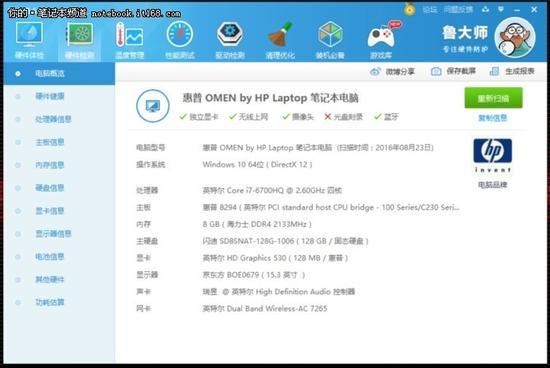Select 硬盘信息 in the sidebar
Screen dimensions: 550x368
click(x=50, y=188)
